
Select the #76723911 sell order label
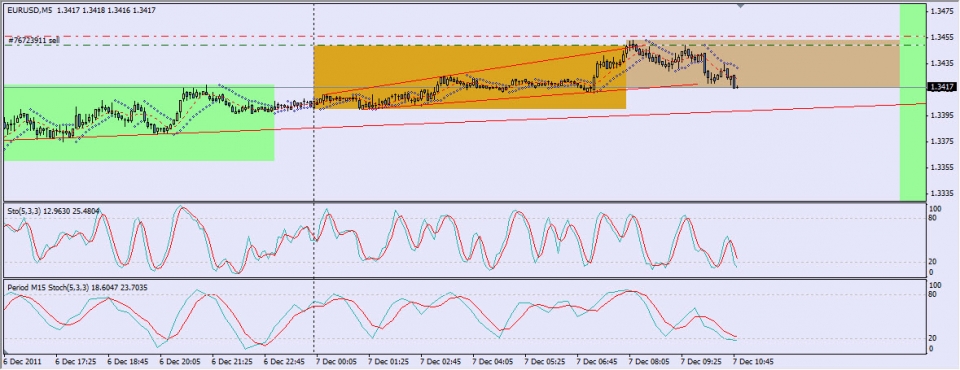pos(34,40)
